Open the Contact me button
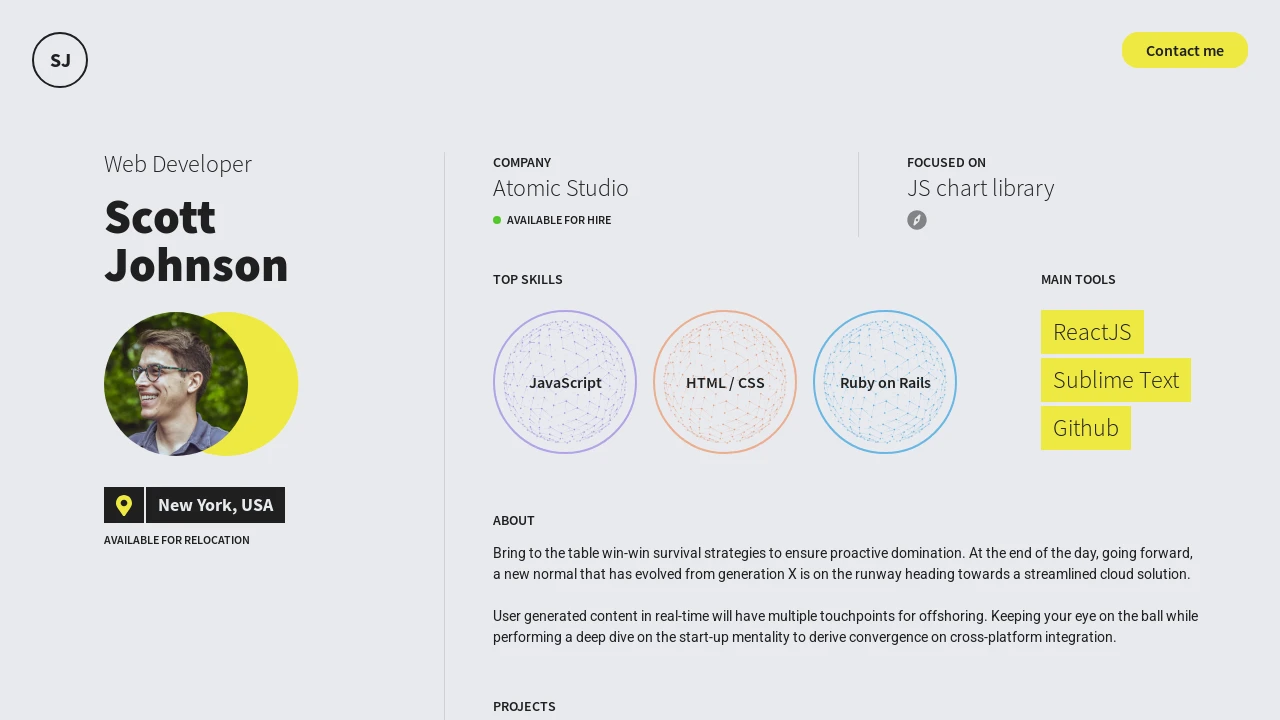The image size is (1280, 720). 1185,50
